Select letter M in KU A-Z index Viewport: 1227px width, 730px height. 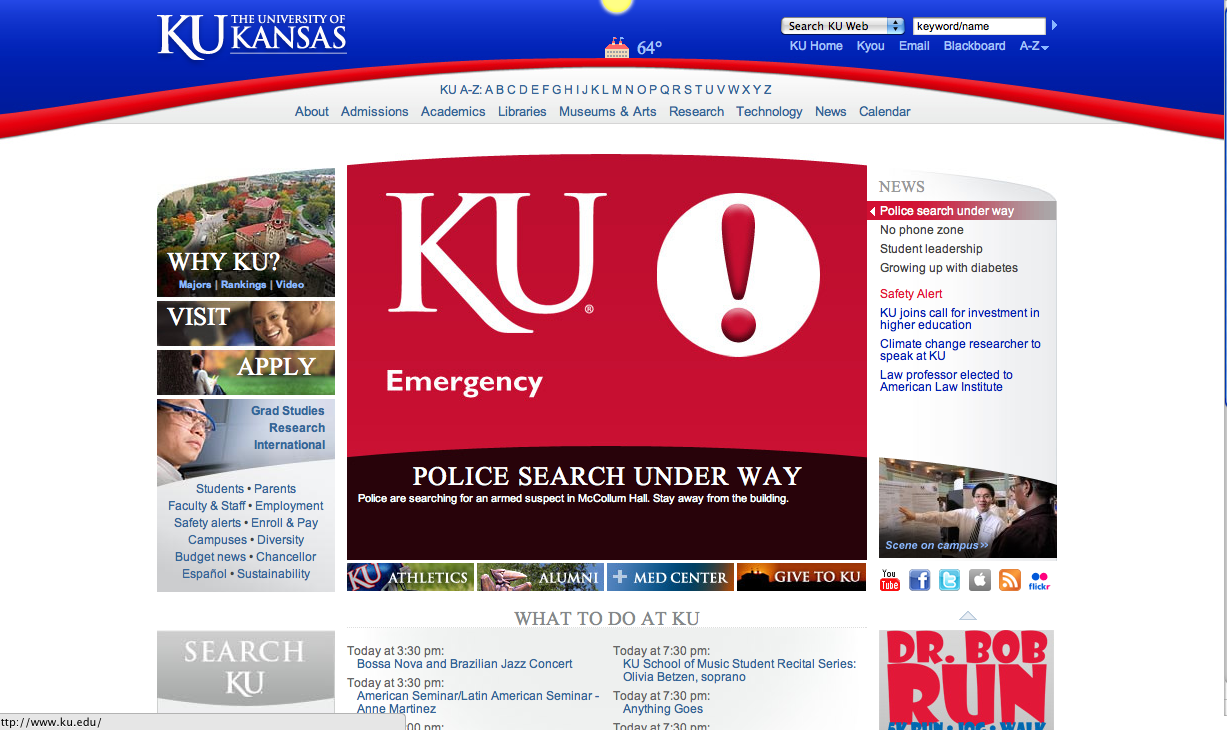[x=617, y=90]
